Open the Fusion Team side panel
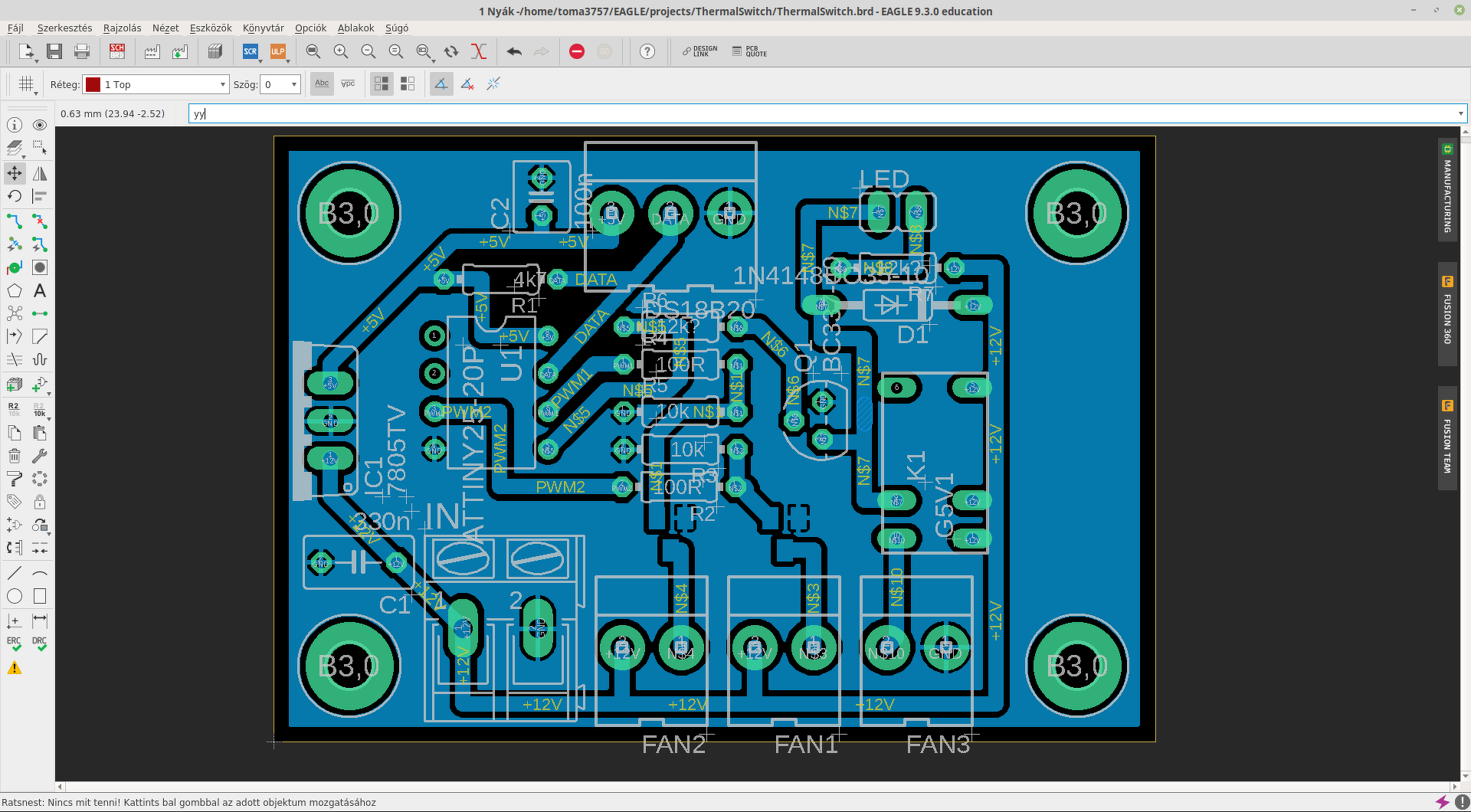This screenshot has height=812, width=1471. click(x=1447, y=438)
